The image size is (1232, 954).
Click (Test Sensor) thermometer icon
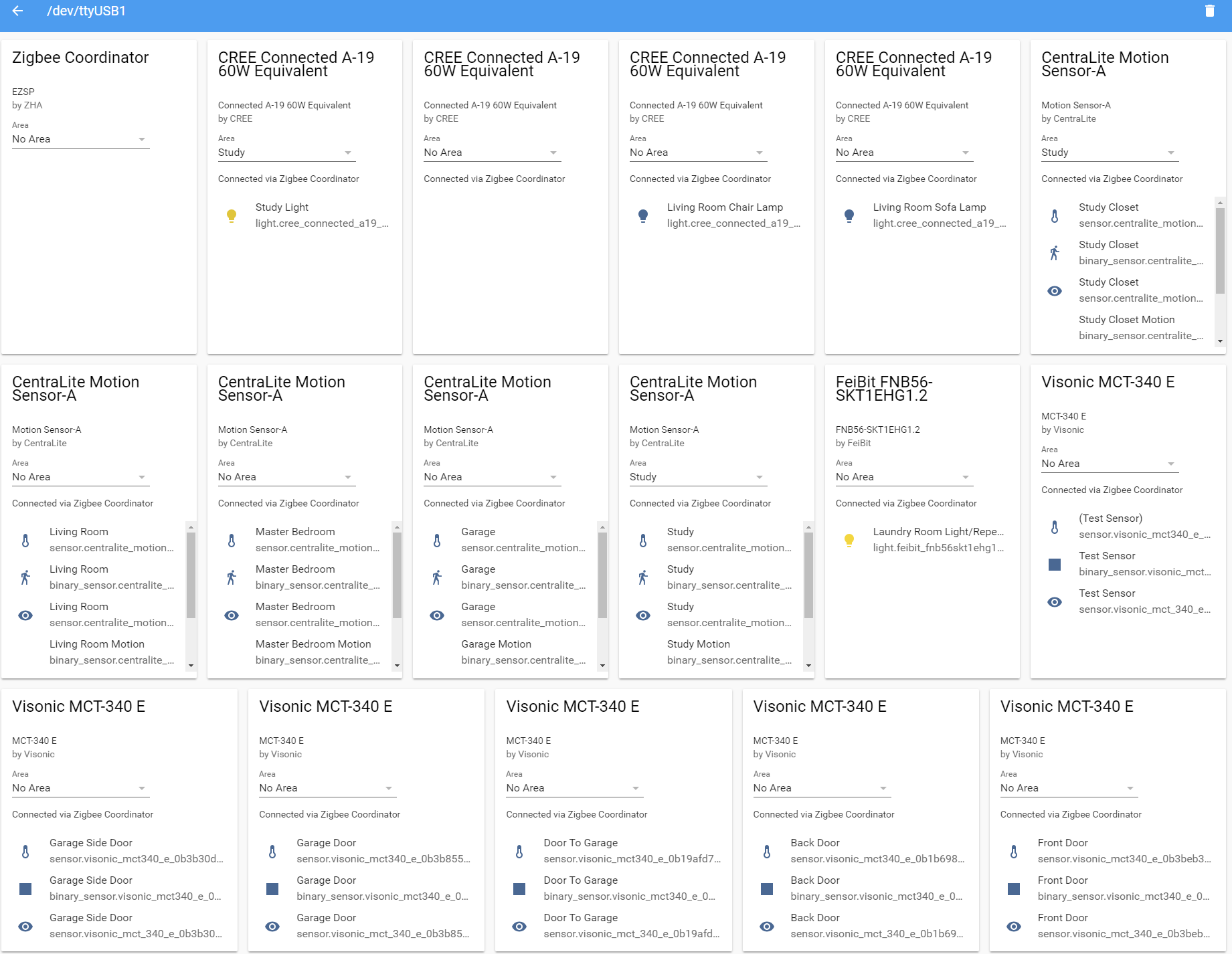tap(1055, 527)
